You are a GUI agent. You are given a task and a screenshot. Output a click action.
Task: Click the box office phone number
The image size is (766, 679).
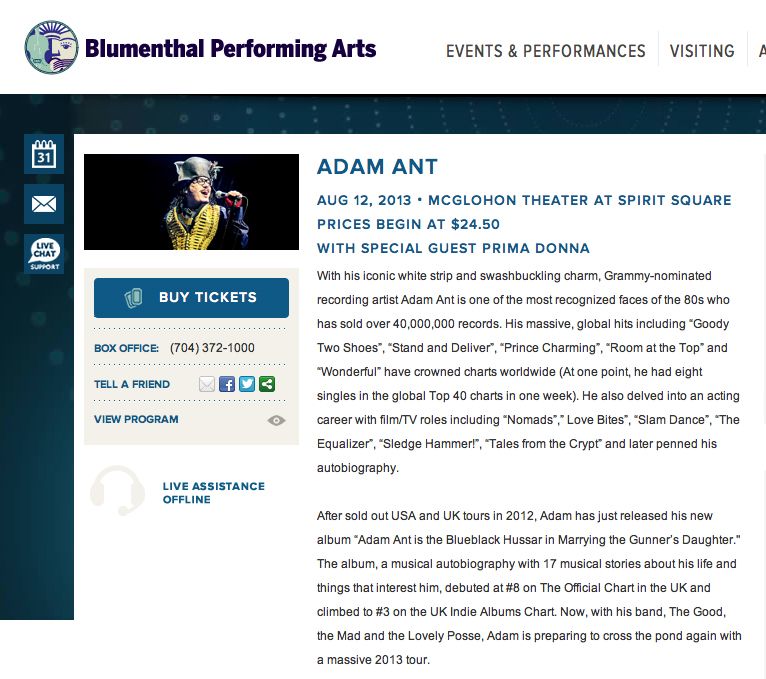[212, 348]
